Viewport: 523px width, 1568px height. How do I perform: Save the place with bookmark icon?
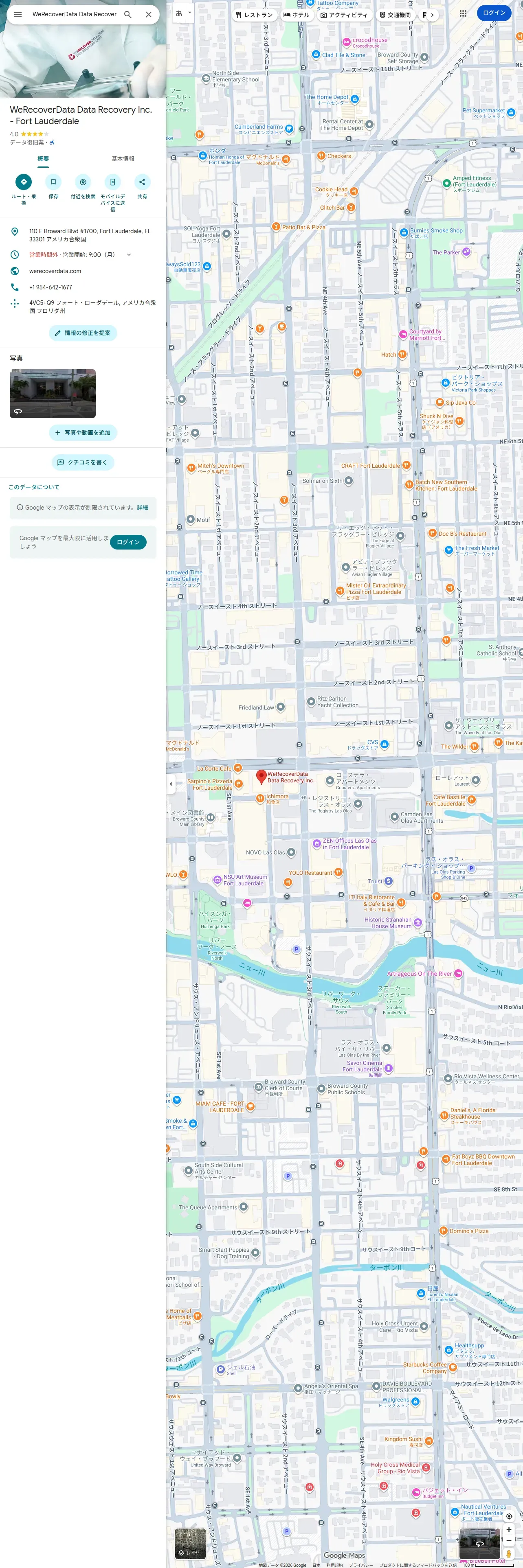click(54, 182)
